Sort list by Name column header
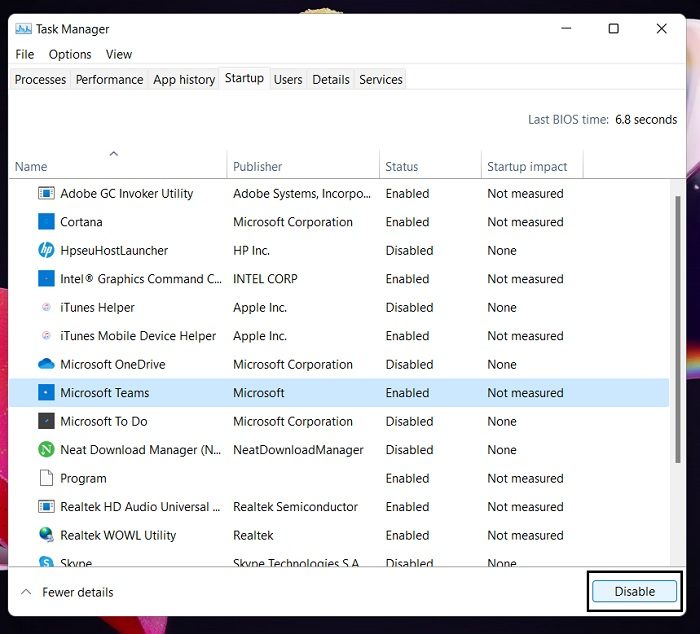The width and height of the screenshot is (700, 634). click(x=31, y=167)
